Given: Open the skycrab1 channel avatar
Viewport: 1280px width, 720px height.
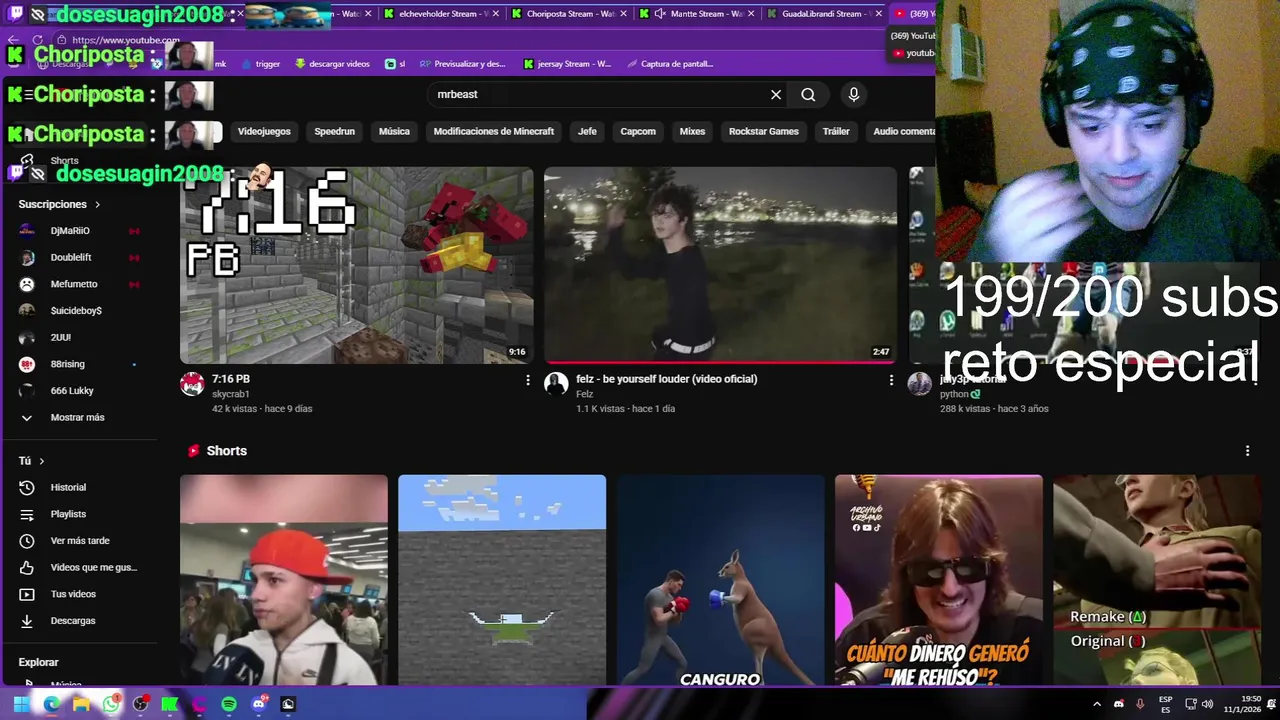Looking at the screenshot, I should point(192,384).
